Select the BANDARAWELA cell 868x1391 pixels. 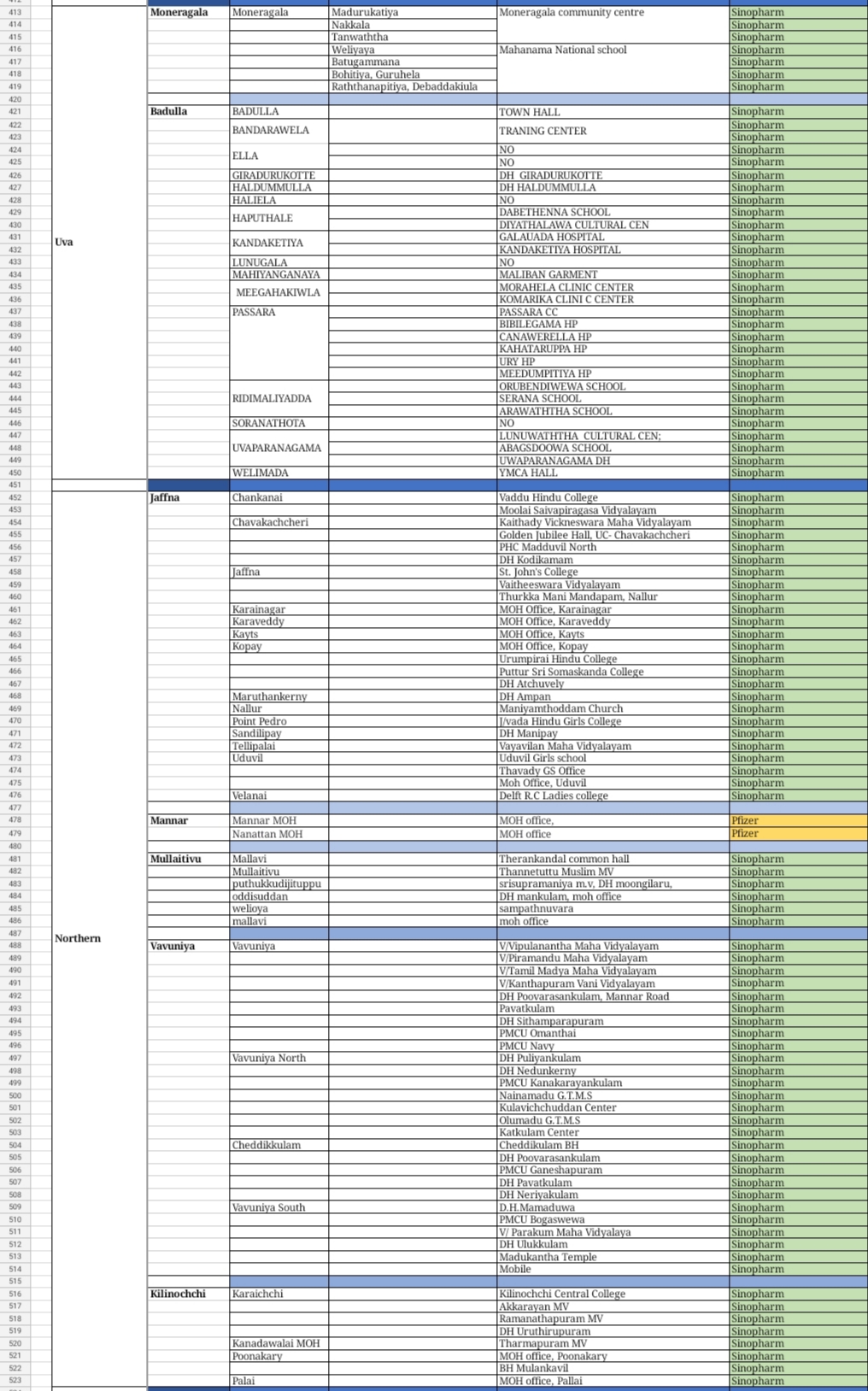tap(279, 131)
